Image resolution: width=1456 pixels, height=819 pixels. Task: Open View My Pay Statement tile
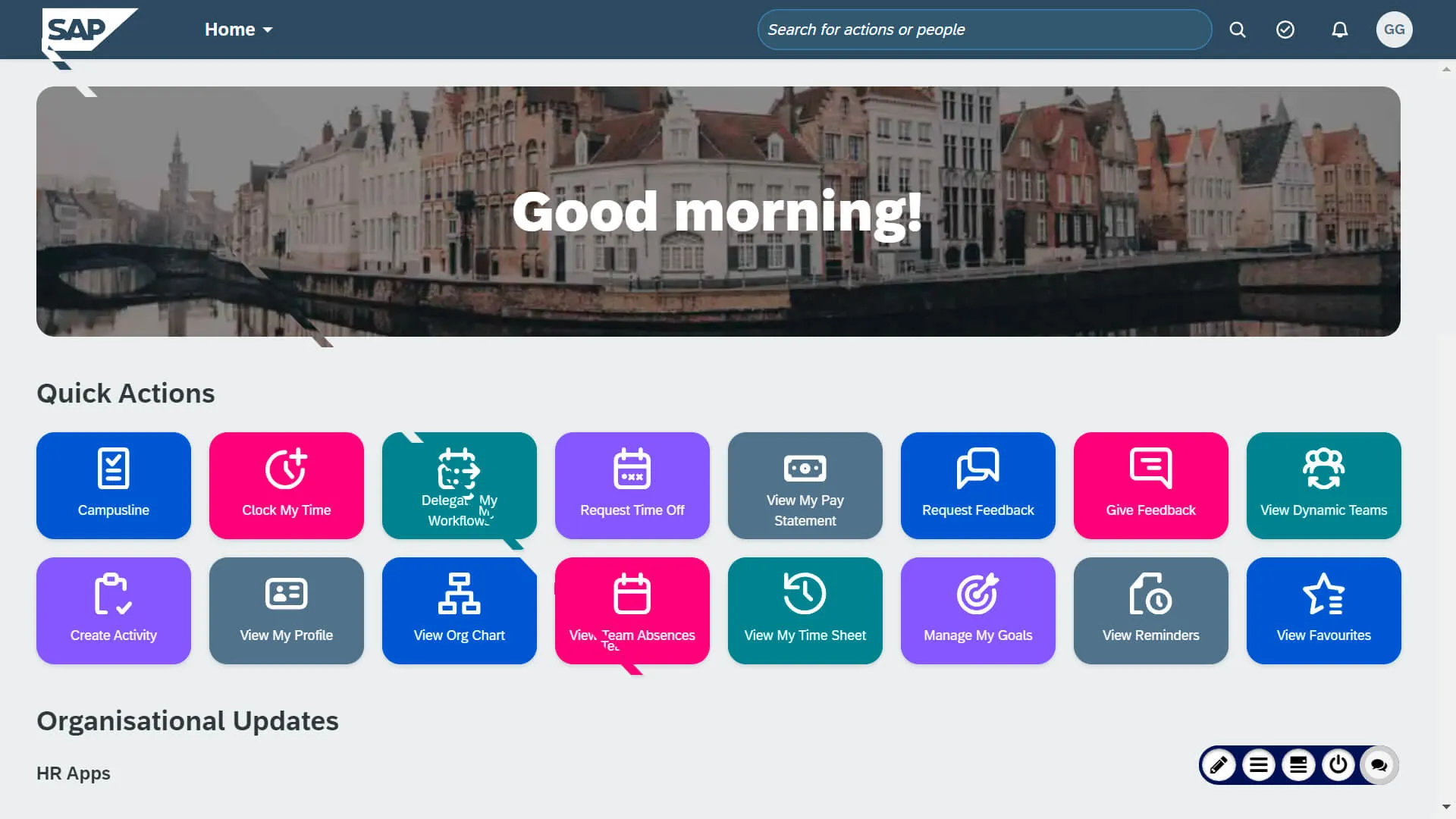pyautogui.click(x=805, y=485)
